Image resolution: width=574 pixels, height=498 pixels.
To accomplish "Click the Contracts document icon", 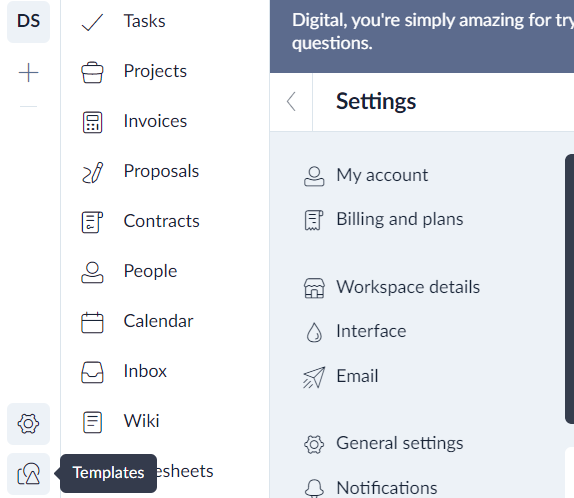I will tap(92, 222).
